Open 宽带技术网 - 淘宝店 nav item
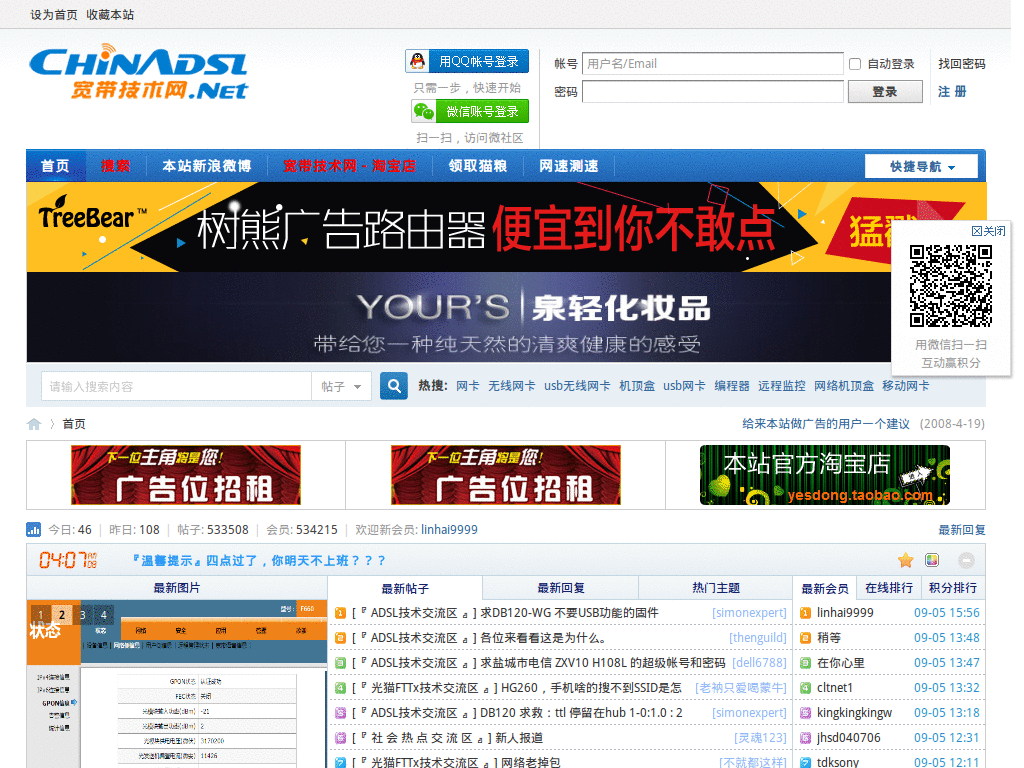 349,166
